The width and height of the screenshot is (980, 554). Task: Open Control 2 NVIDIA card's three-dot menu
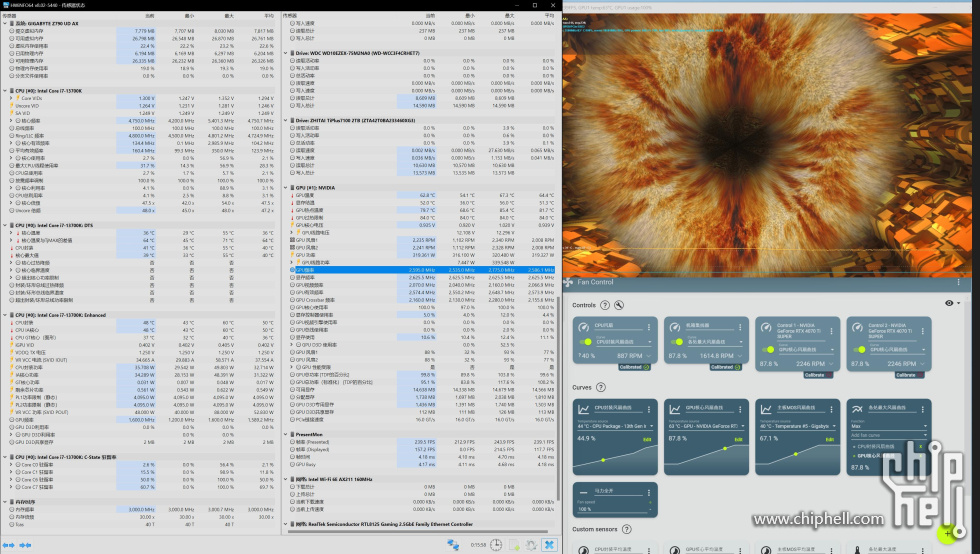[x=922, y=330]
